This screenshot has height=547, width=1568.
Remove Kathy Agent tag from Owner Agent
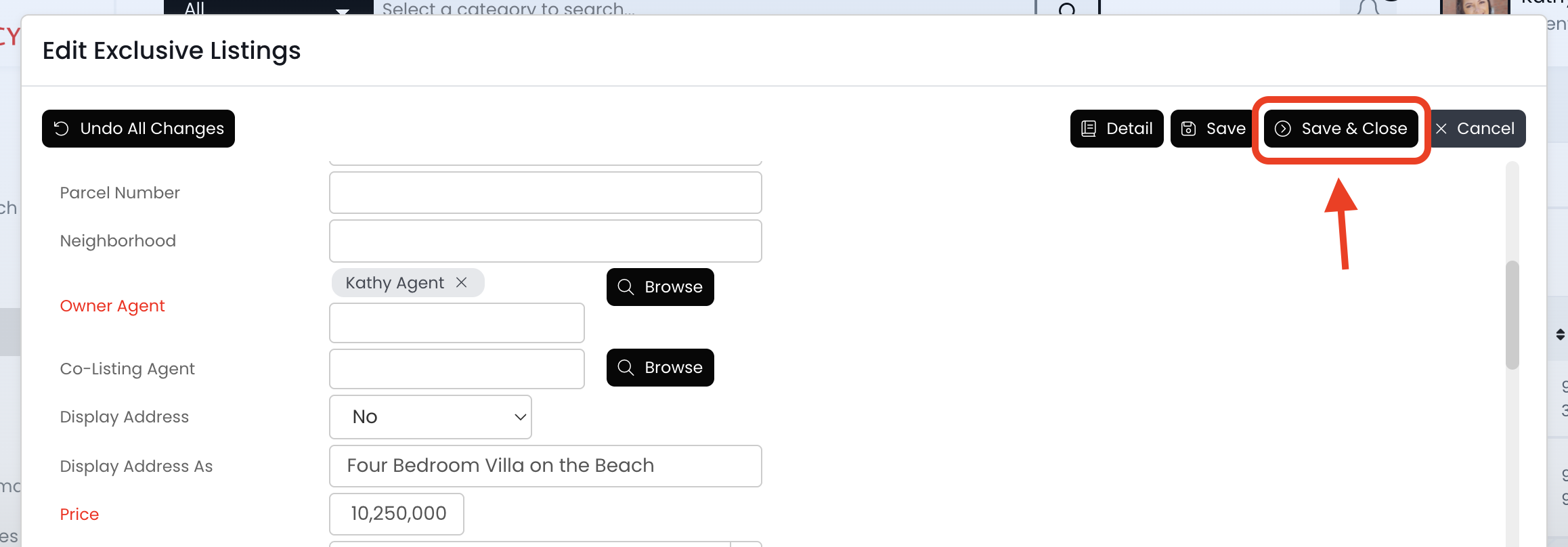coord(462,282)
